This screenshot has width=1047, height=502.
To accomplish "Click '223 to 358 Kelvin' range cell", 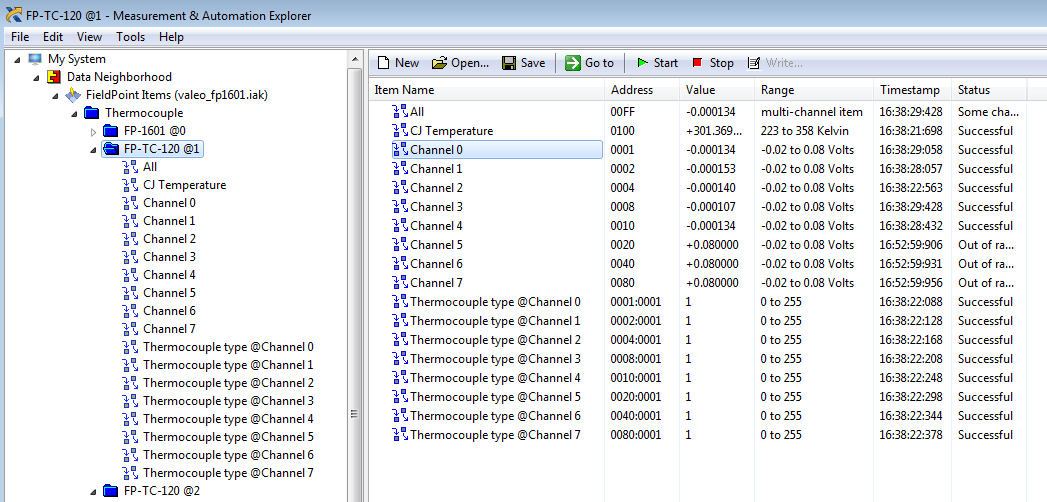I will 805,131.
